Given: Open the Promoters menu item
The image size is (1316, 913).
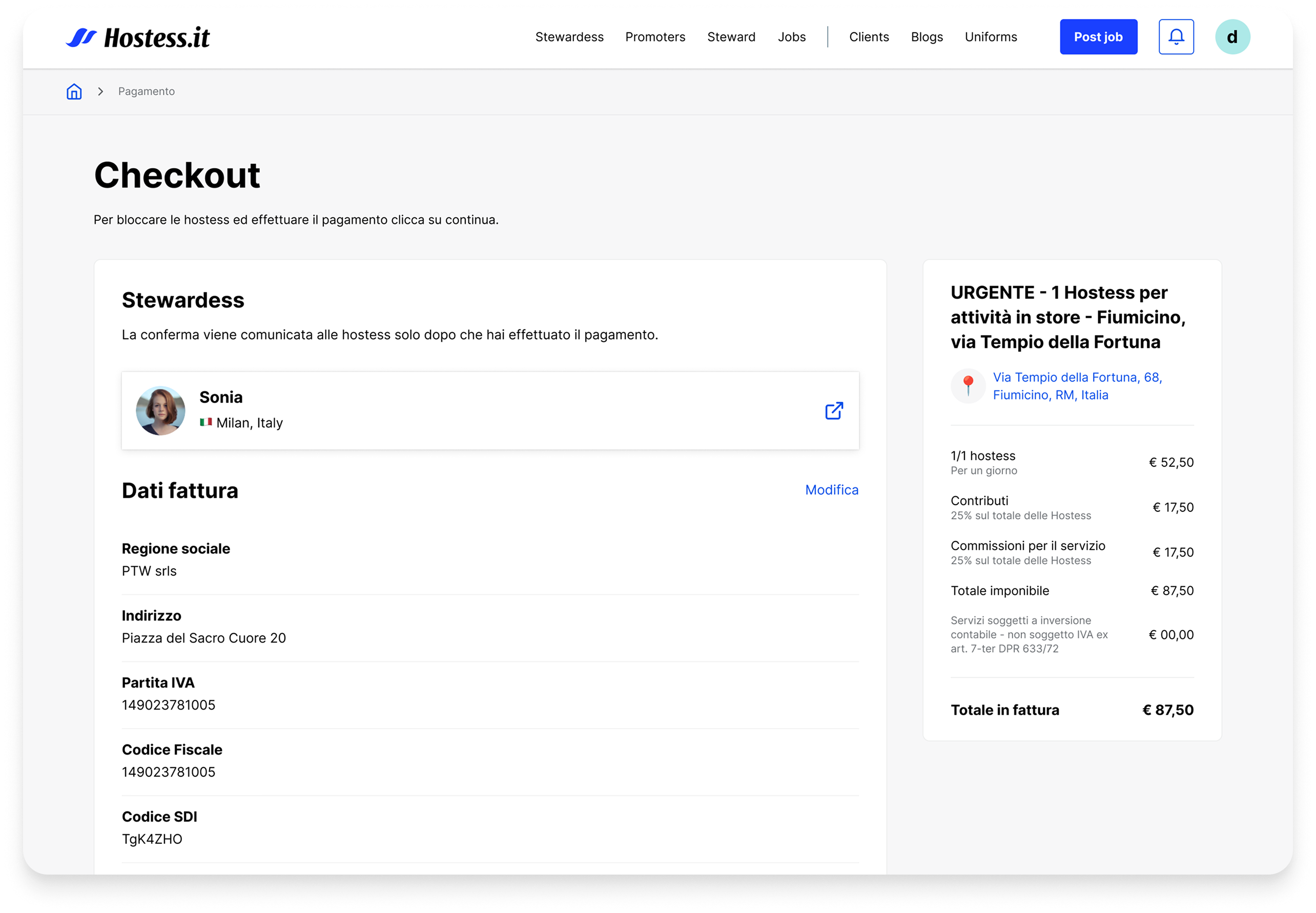Looking at the screenshot, I should [655, 36].
